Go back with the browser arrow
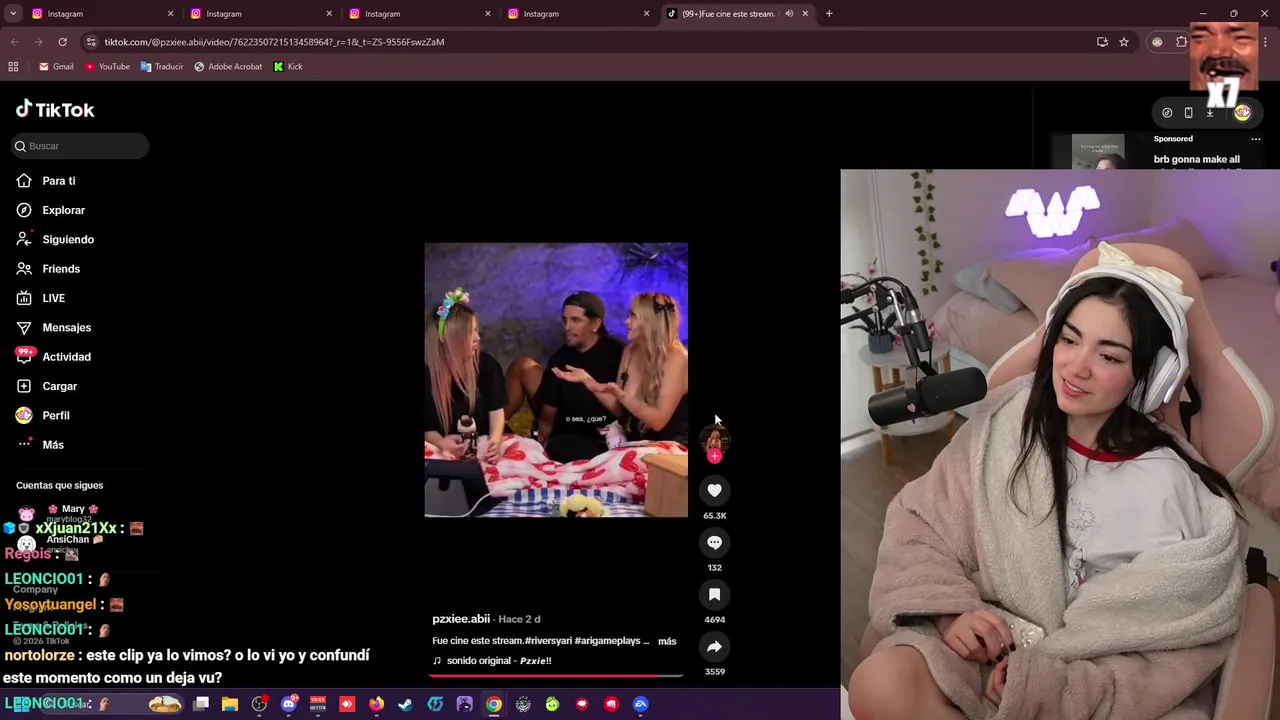 tap(14, 42)
